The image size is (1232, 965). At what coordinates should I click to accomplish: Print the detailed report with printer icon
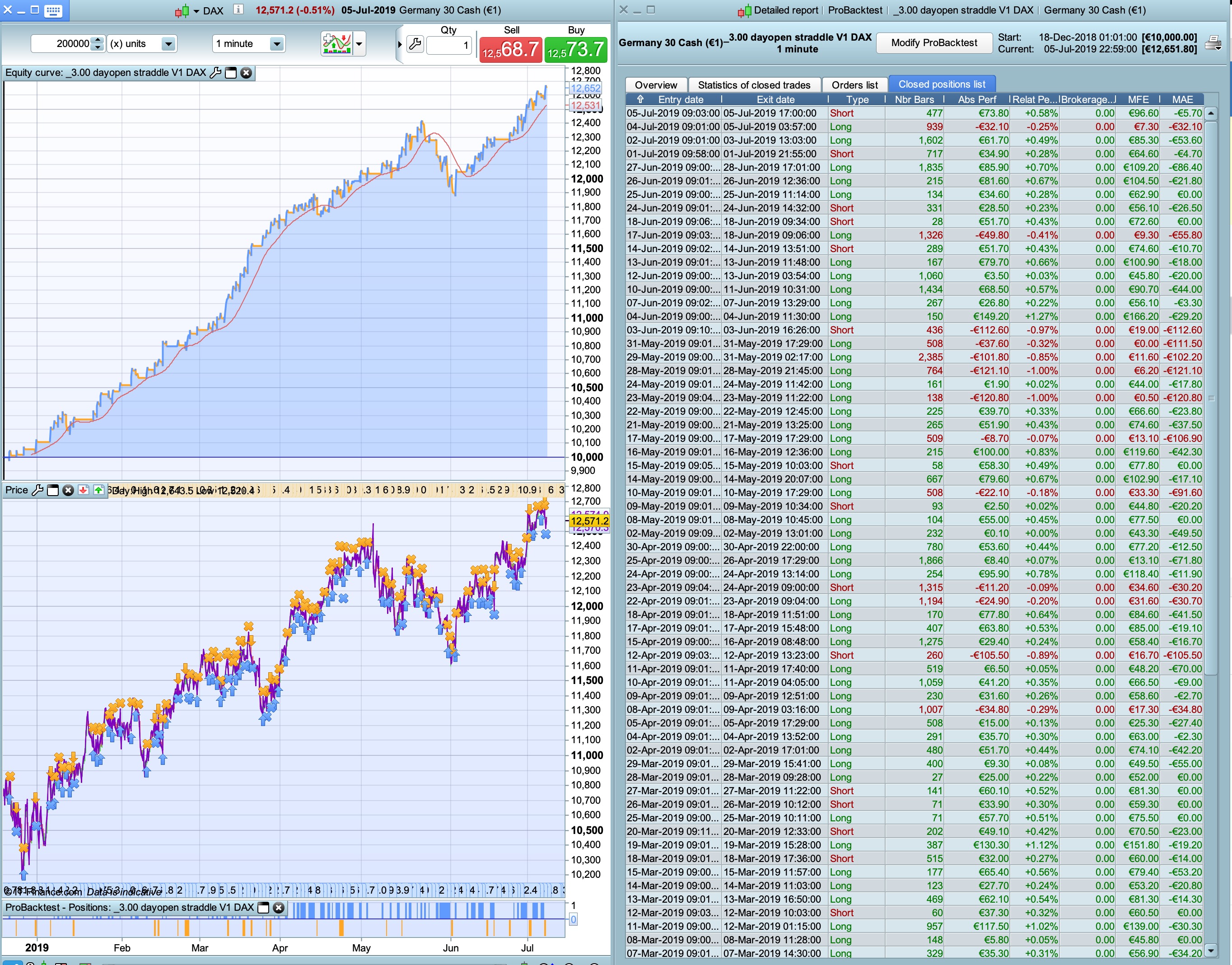coord(1213,43)
